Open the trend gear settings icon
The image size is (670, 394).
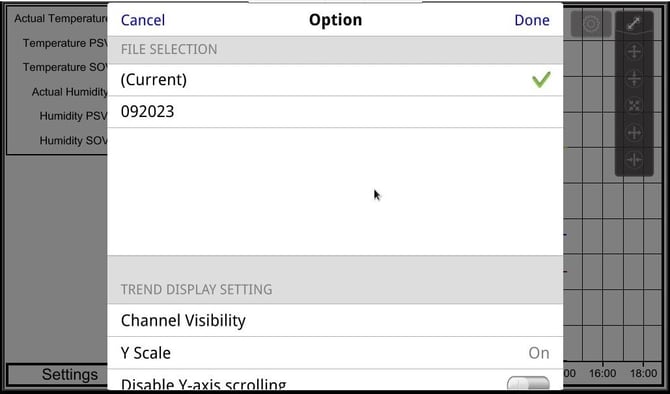click(x=591, y=24)
